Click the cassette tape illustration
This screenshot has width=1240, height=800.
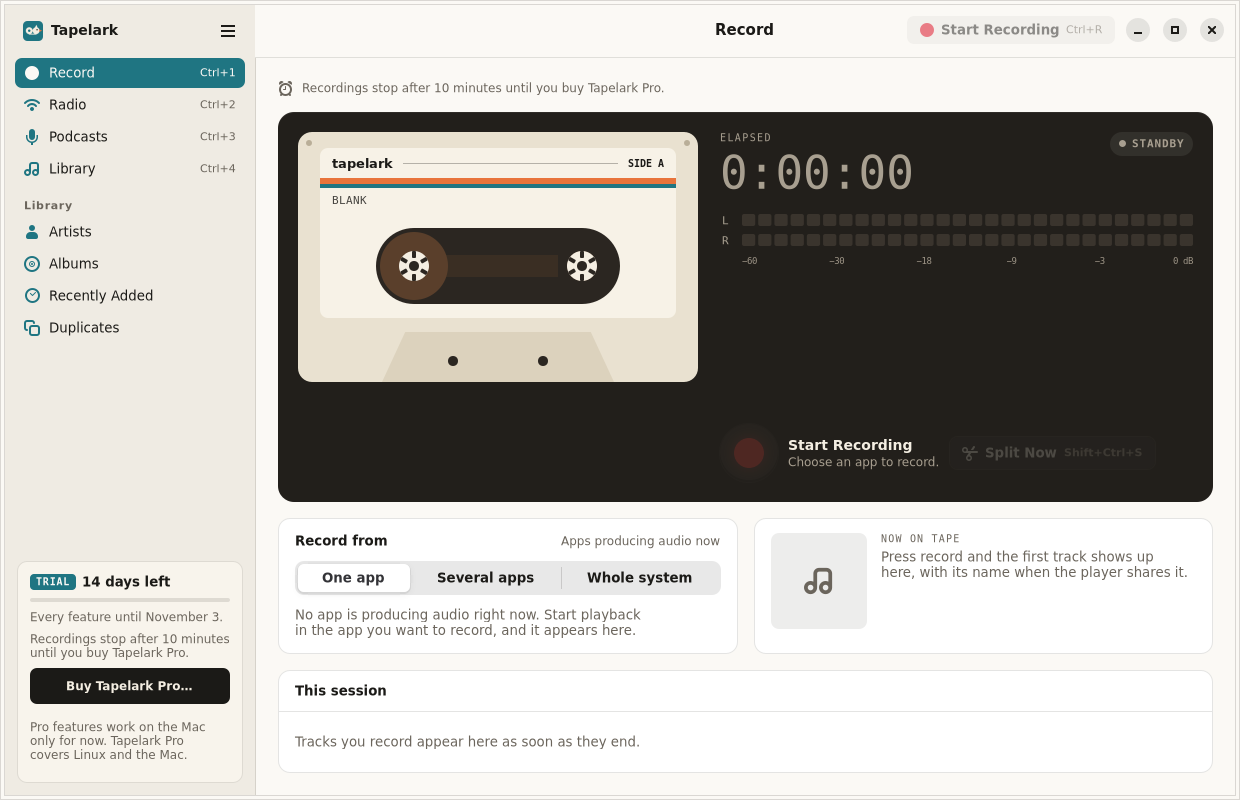click(498, 257)
